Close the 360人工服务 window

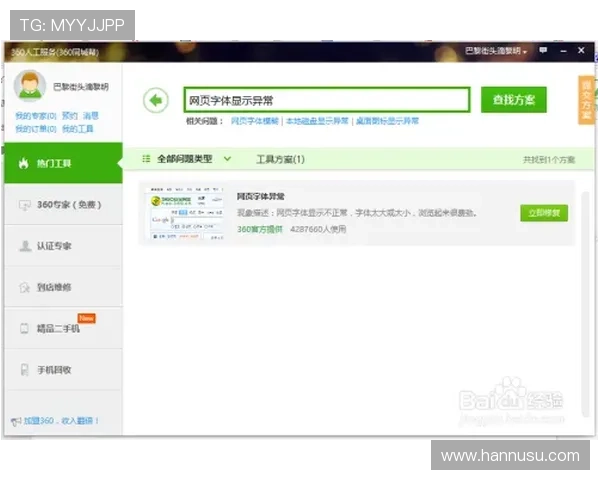pos(581,50)
